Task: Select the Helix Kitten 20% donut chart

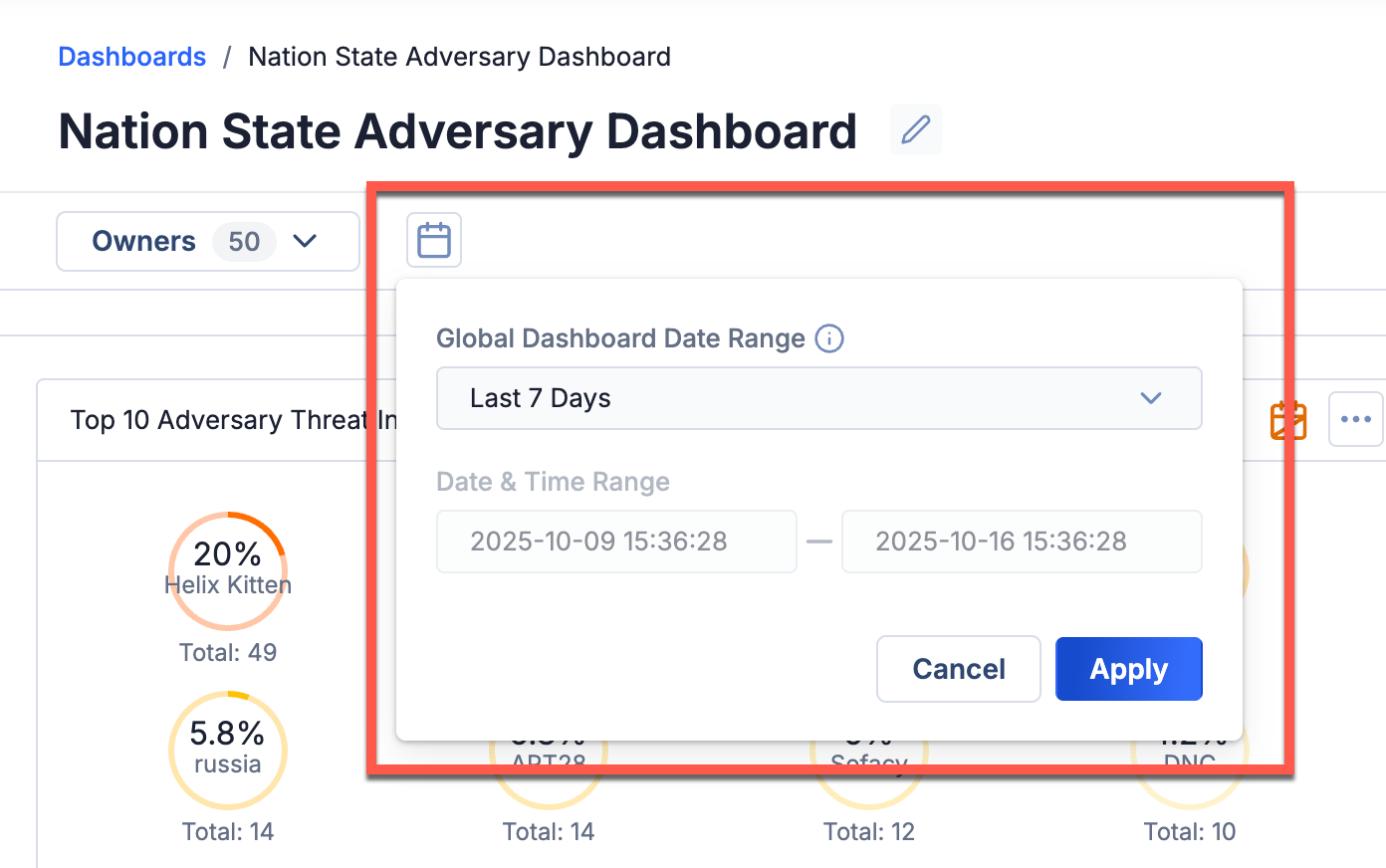Action: pyautogui.click(x=227, y=570)
